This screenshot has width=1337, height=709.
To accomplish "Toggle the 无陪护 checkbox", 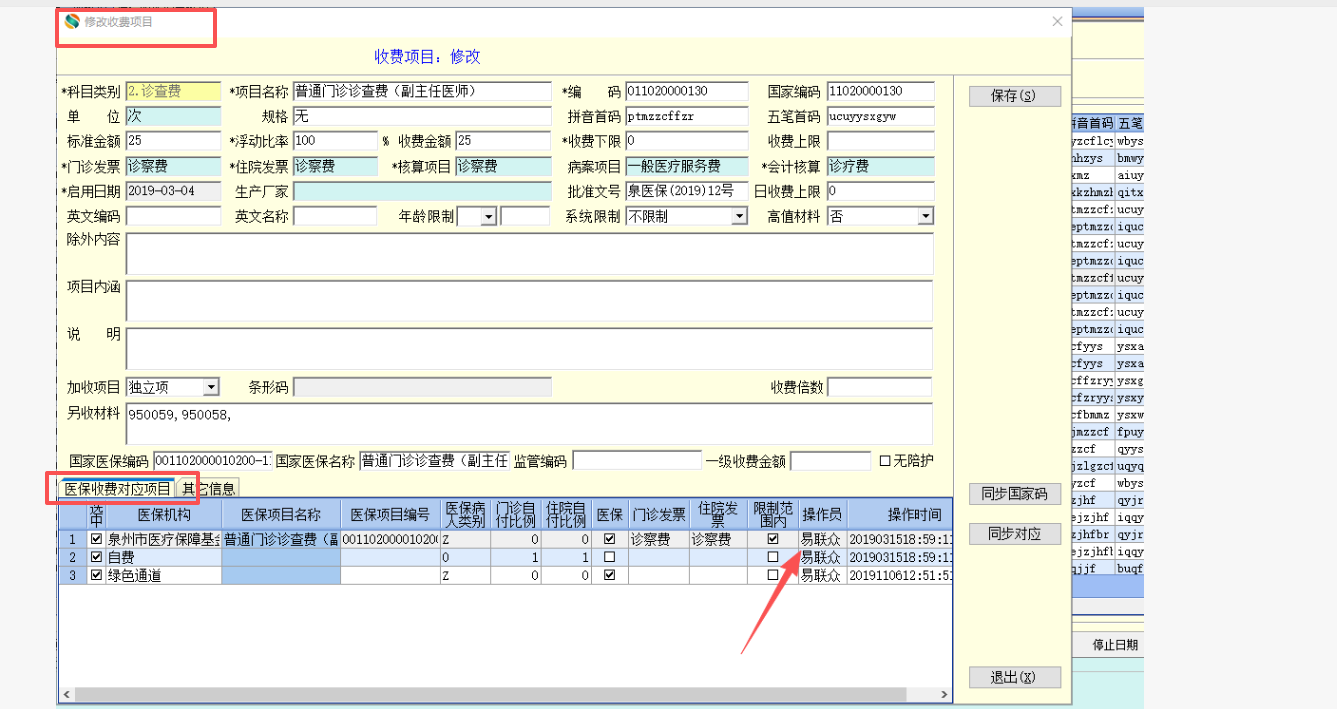I will coord(884,461).
